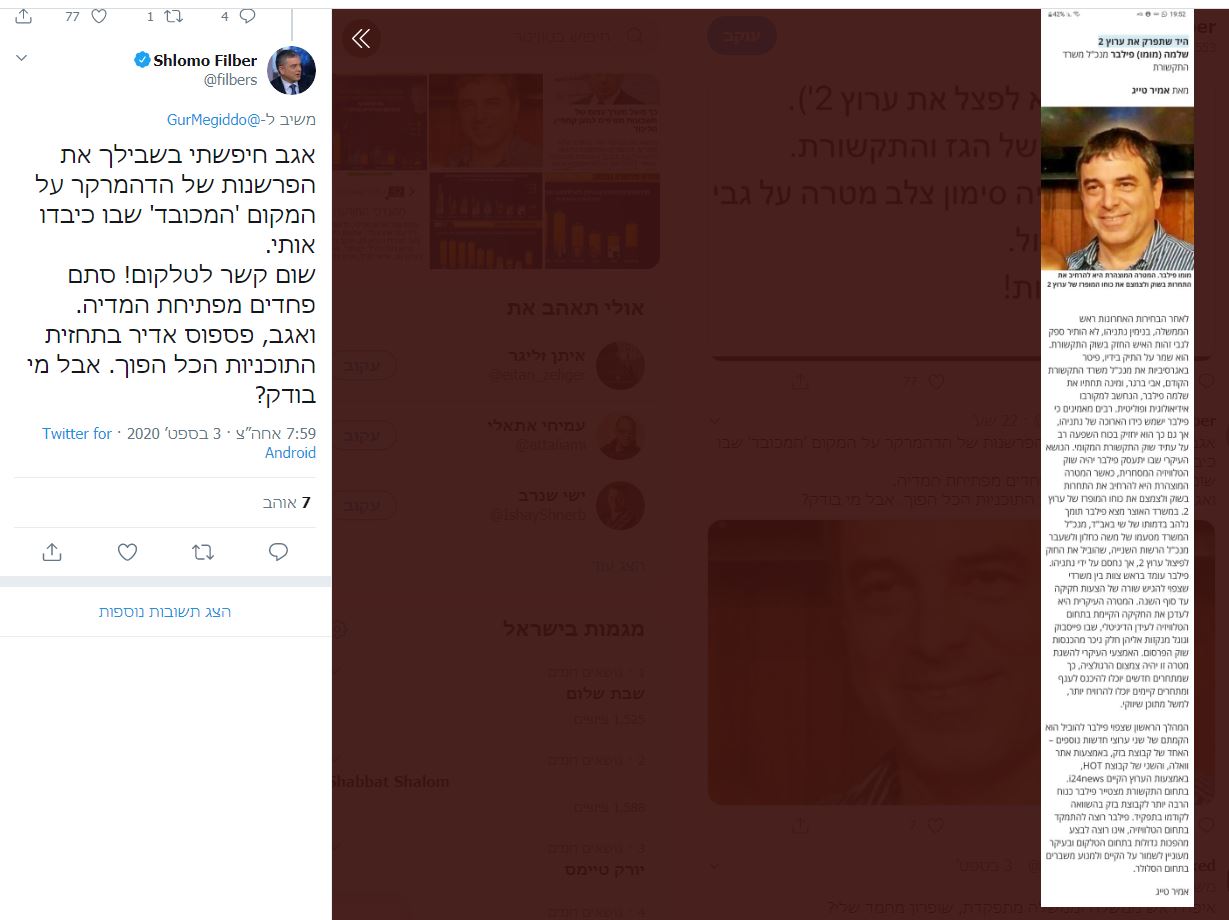Open the Shlomo Filber display name link
Screen dimensions: 1229x920
[x=205, y=61]
